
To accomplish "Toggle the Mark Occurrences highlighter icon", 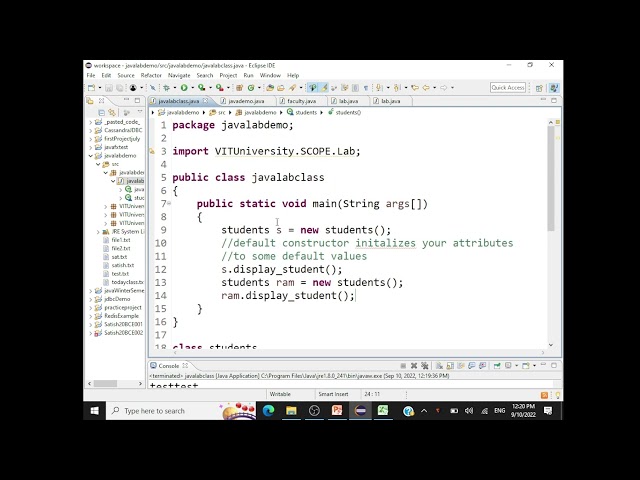I will coord(324,88).
